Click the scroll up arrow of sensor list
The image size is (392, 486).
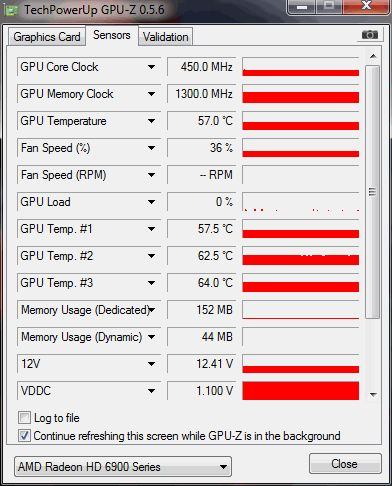[x=373, y=56]
